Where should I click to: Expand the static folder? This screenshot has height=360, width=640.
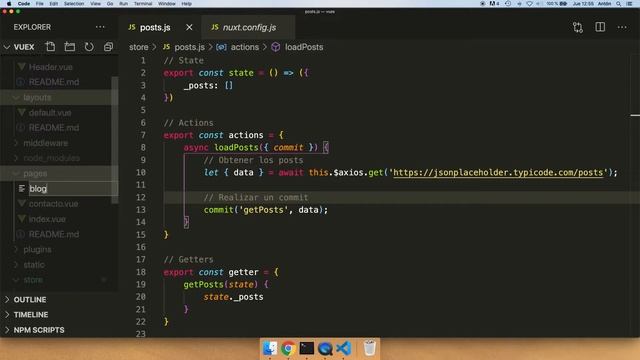[x=16, y=264]
